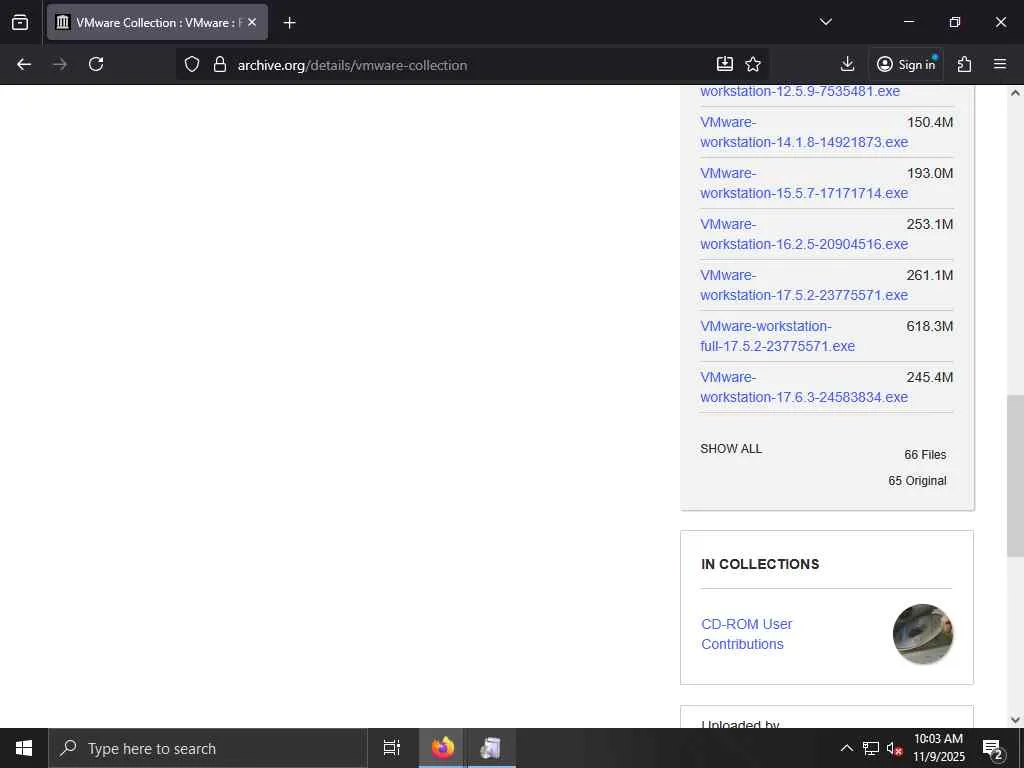
Task: Open the Downloads panel arrow icon
Action: [847, 64]
